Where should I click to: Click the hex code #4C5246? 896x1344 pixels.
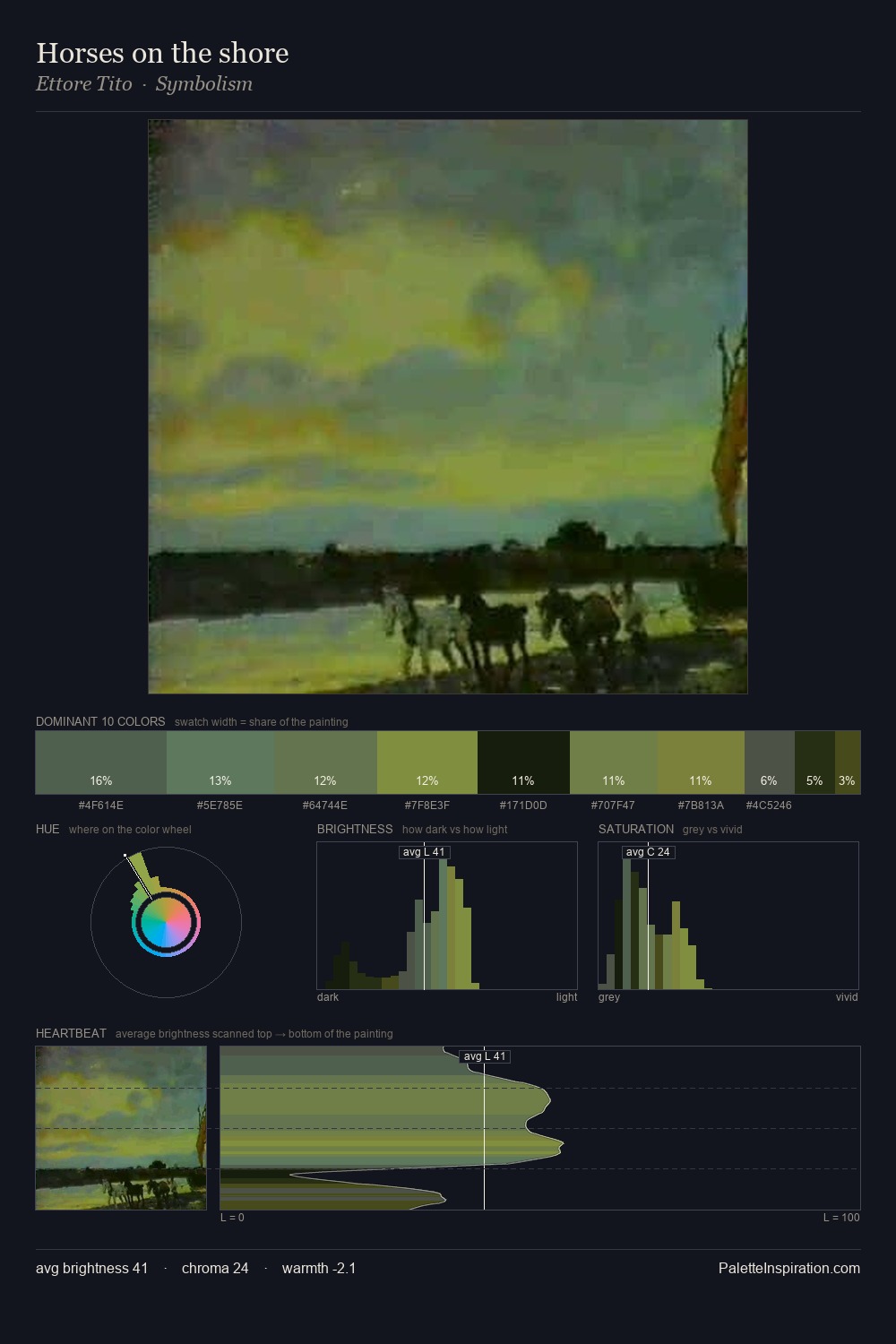tap(769, 805)
